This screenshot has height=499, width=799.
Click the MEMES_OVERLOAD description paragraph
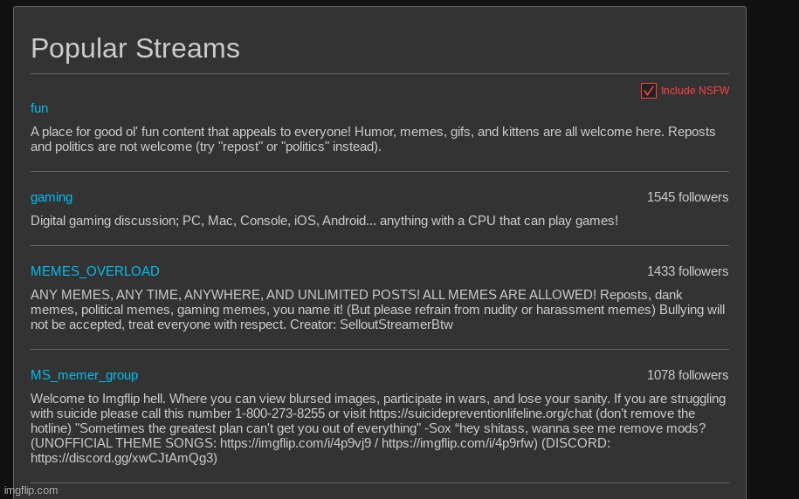[370, 310]
